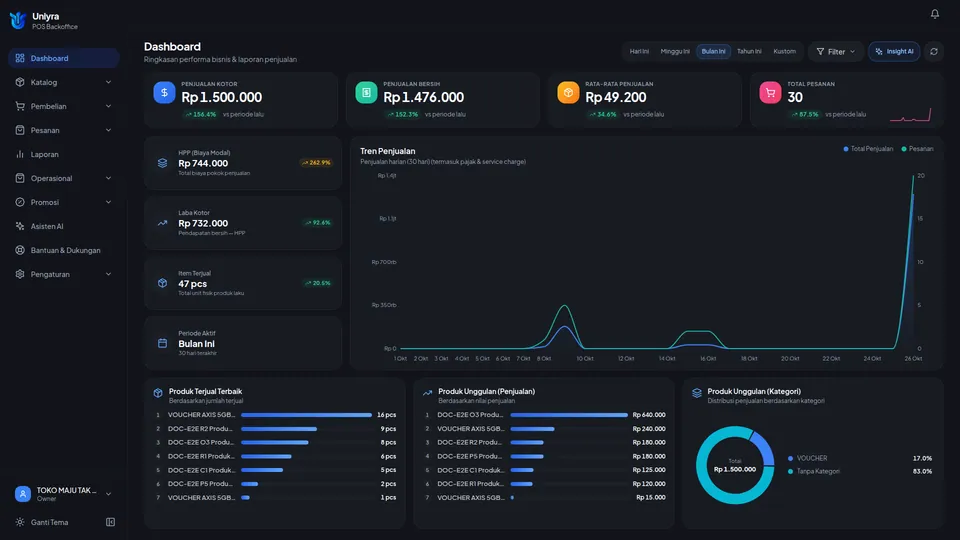This screenshot has width=960, height=540.
Task: Toggle Pesanan series in chart legend
Action: tap(917, 149)
